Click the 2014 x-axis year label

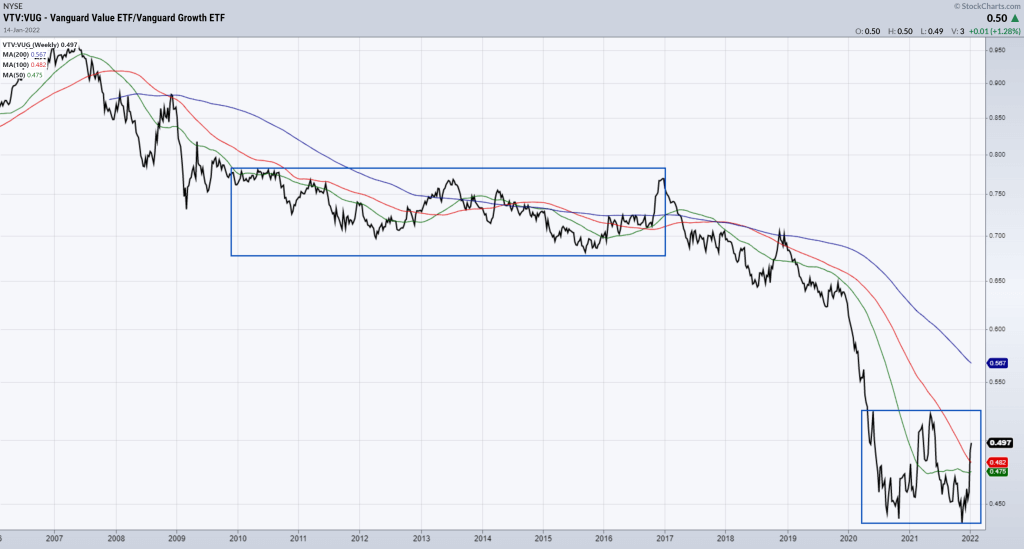483,539
